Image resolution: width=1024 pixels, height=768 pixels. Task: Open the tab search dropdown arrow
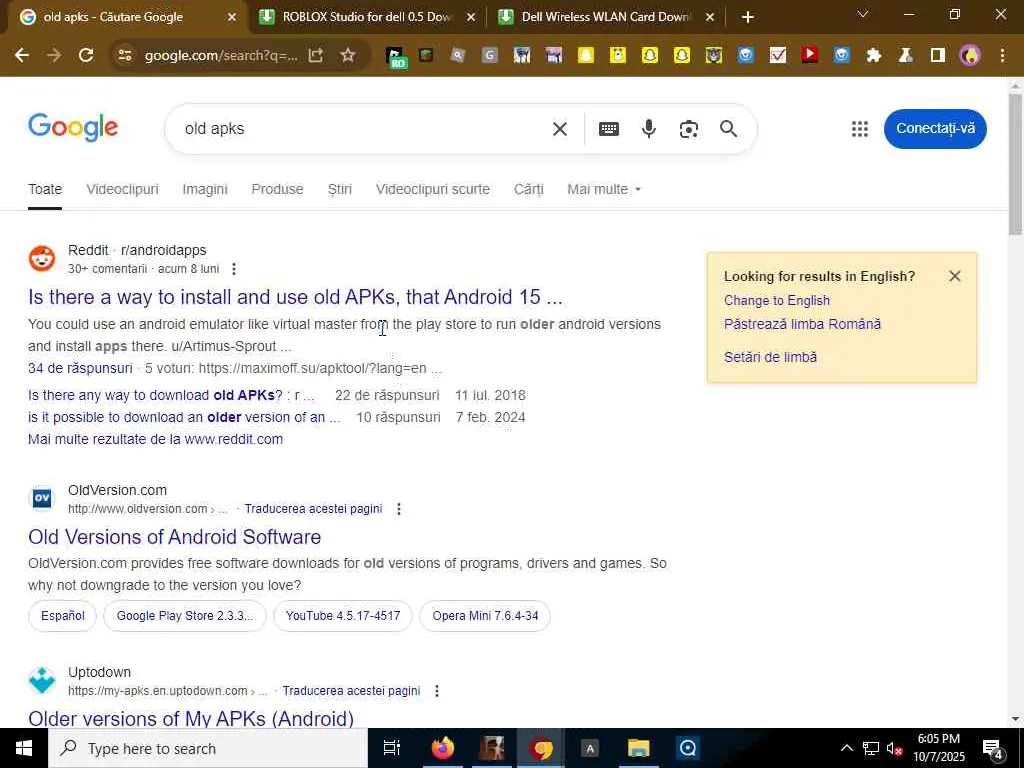pyautogui.click(x=863, y=14)
